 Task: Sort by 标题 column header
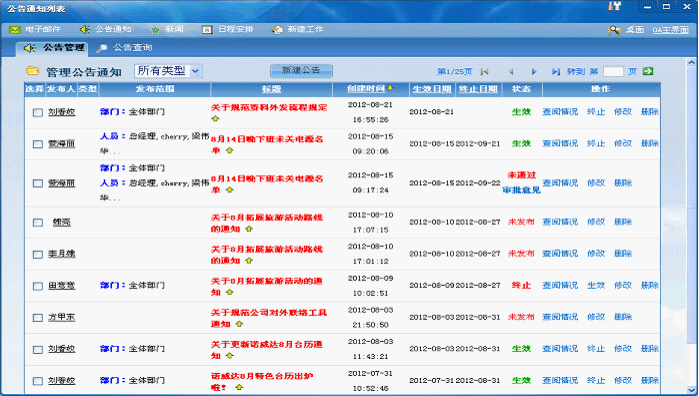(271, 89)
